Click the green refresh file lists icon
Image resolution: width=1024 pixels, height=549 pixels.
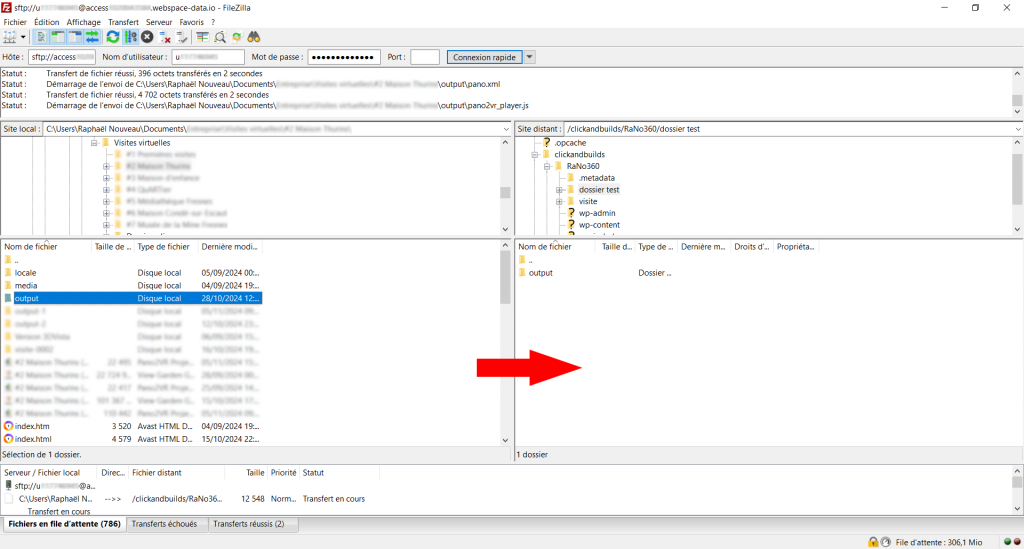click(x=113, y=37)
